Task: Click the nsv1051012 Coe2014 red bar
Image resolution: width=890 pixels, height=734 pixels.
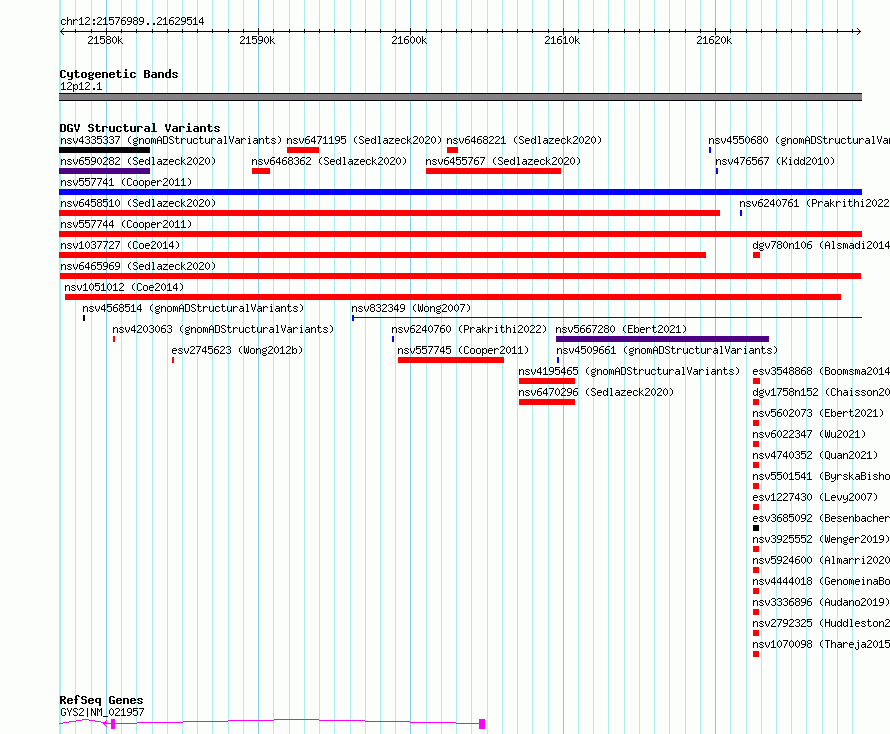Action: pyautogui.click(x=453, y=297)
